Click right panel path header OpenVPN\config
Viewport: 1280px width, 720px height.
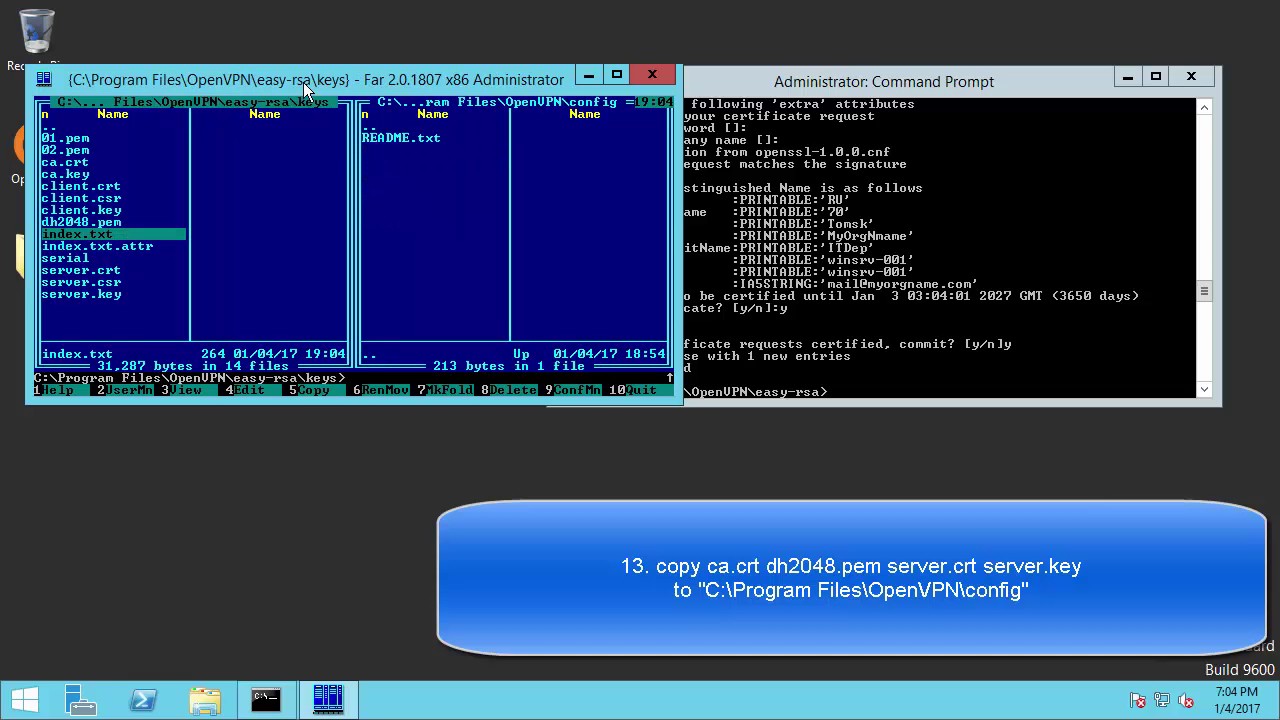coord(497,102)
